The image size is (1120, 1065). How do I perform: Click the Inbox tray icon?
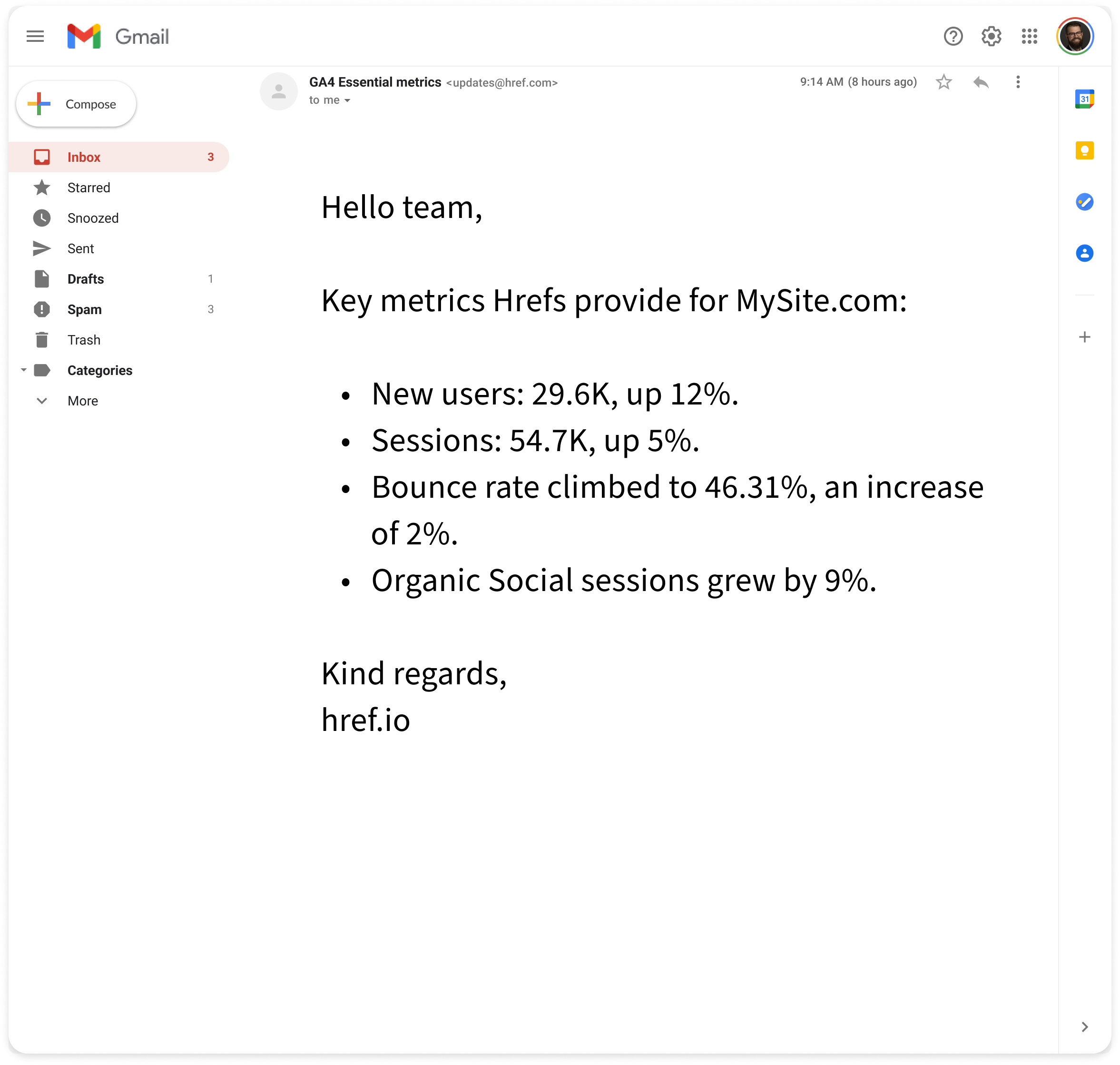click(41, 157)
